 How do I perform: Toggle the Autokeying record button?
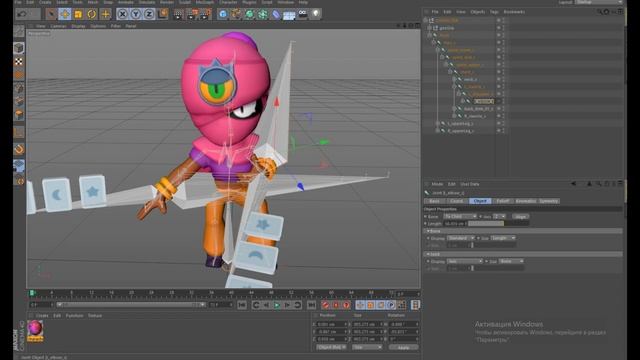click(x=336, y=305)
